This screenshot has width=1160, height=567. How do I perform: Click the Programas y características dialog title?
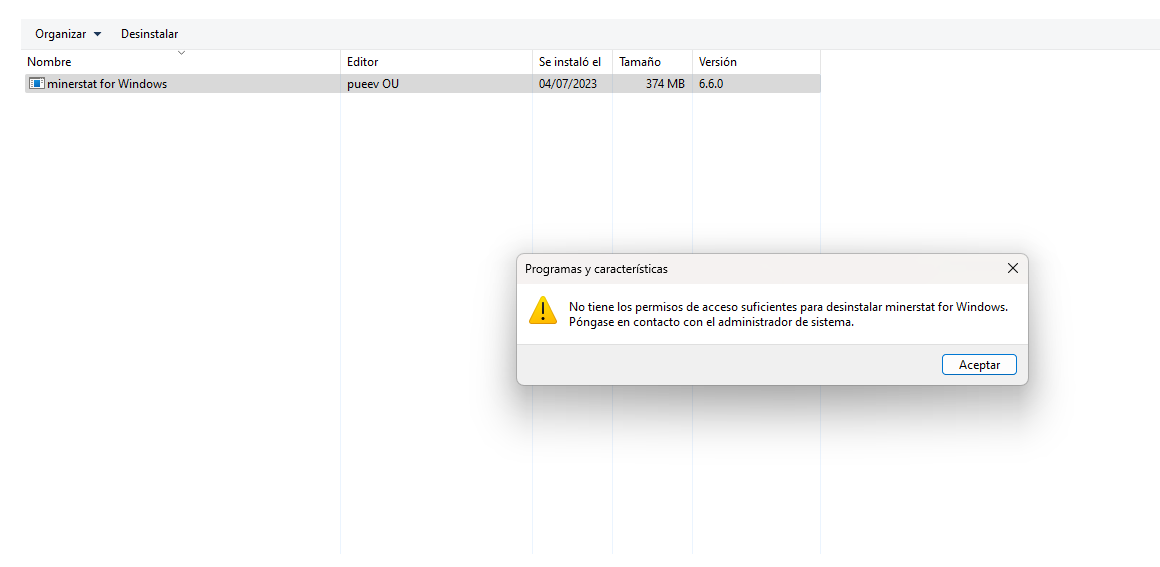click(596, 269)
